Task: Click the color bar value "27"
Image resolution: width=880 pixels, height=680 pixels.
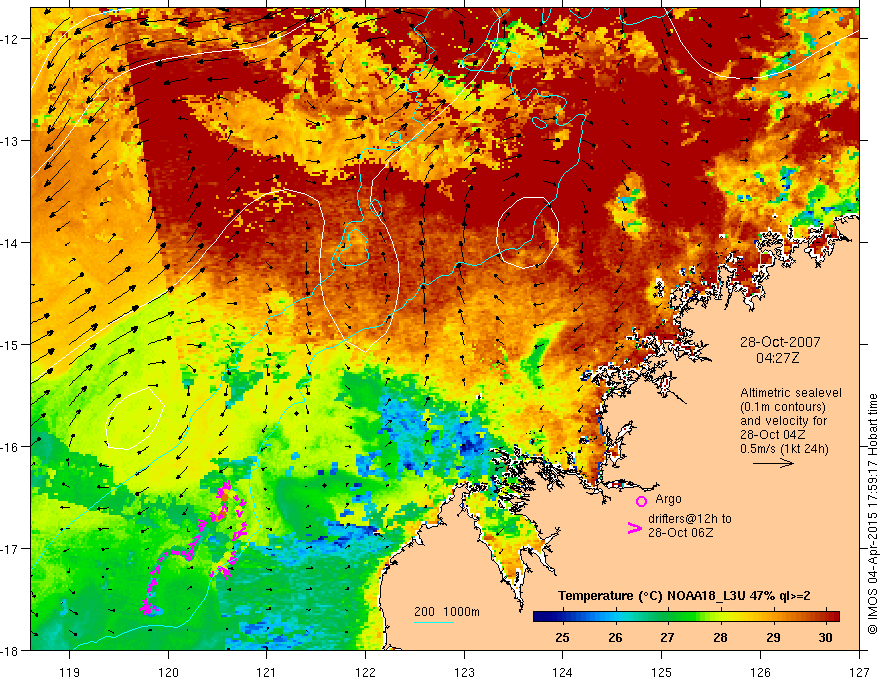Action: point(667,637)
